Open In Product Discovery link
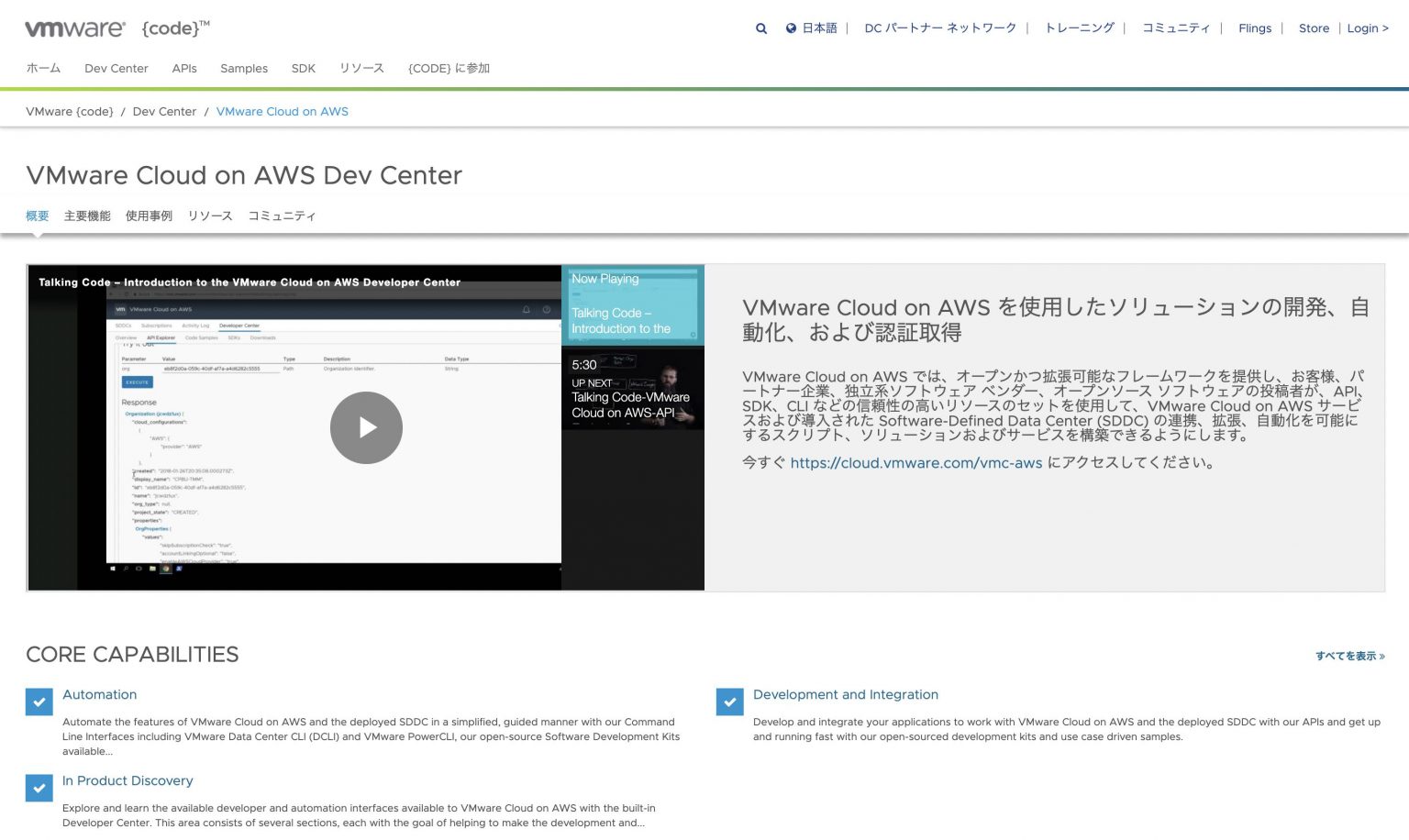This screenshot has height=840, width=1409. (128, 780)
